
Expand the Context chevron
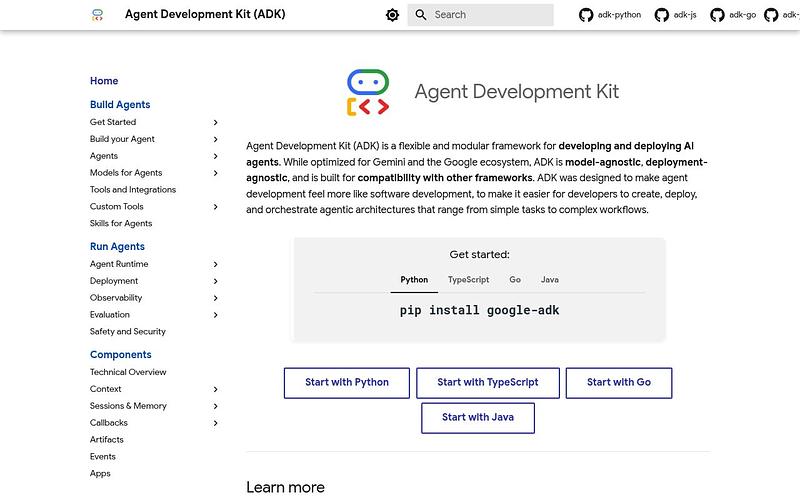(215, 389)
